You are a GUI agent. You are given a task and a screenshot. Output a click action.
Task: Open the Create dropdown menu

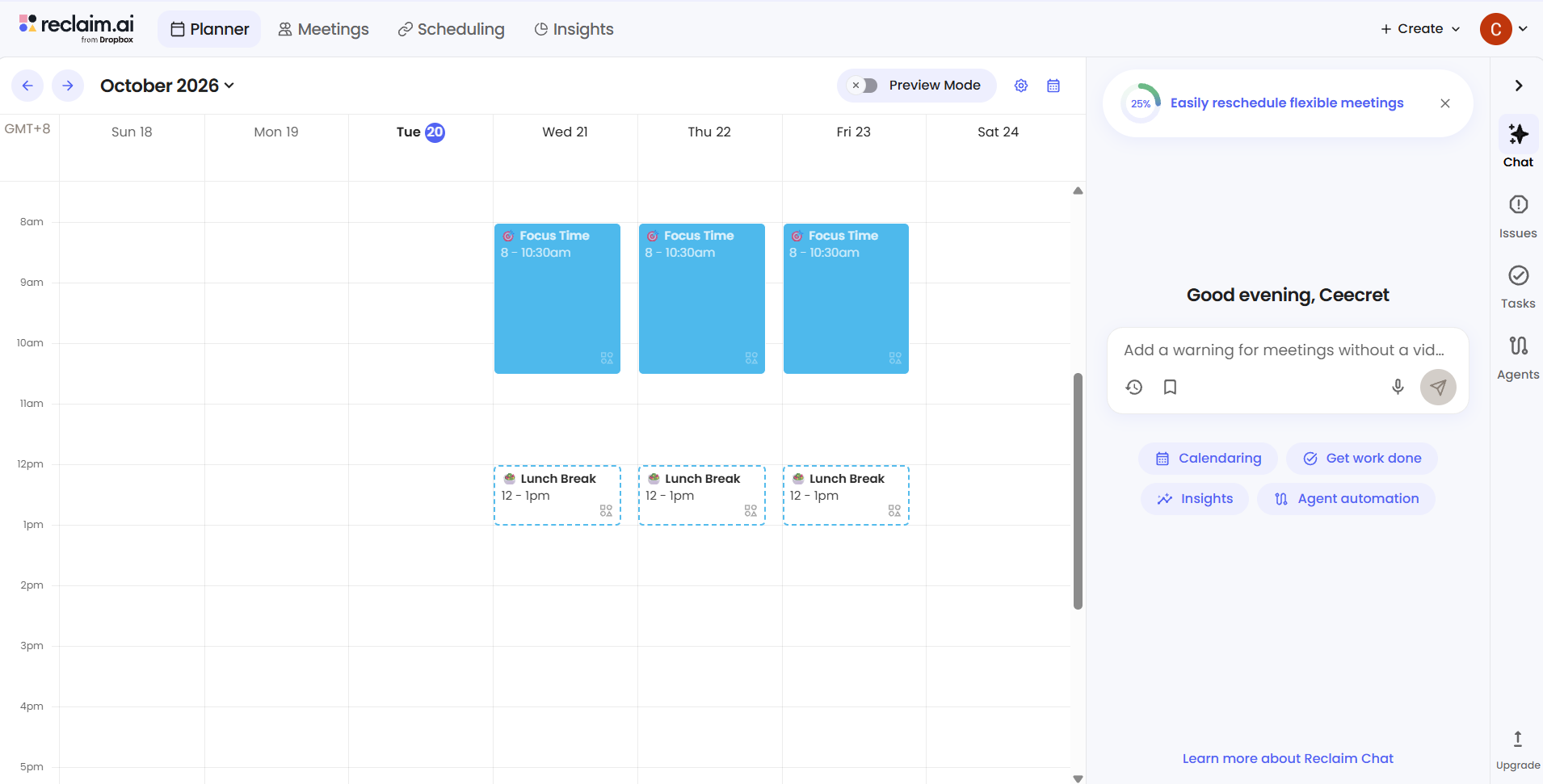[1420, 29]
